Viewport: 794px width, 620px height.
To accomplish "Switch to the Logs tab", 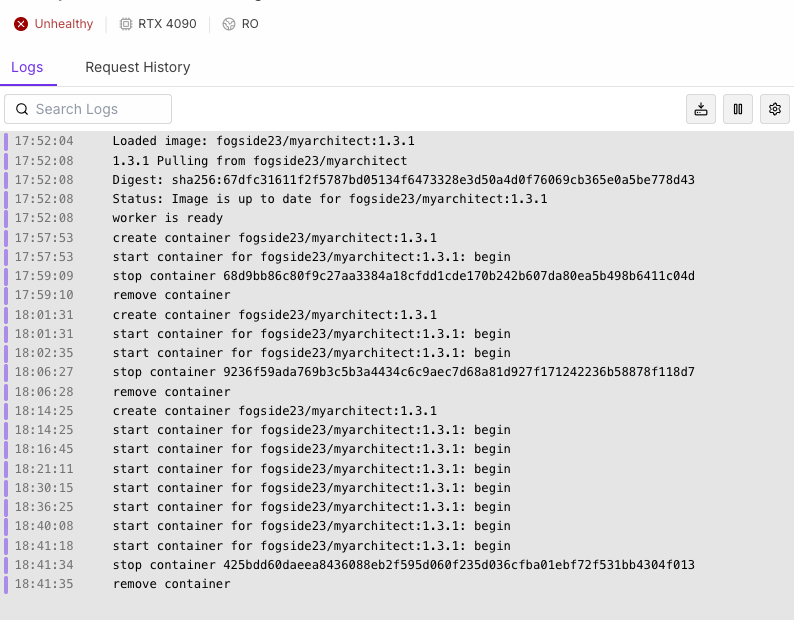I will coord(27,67).
